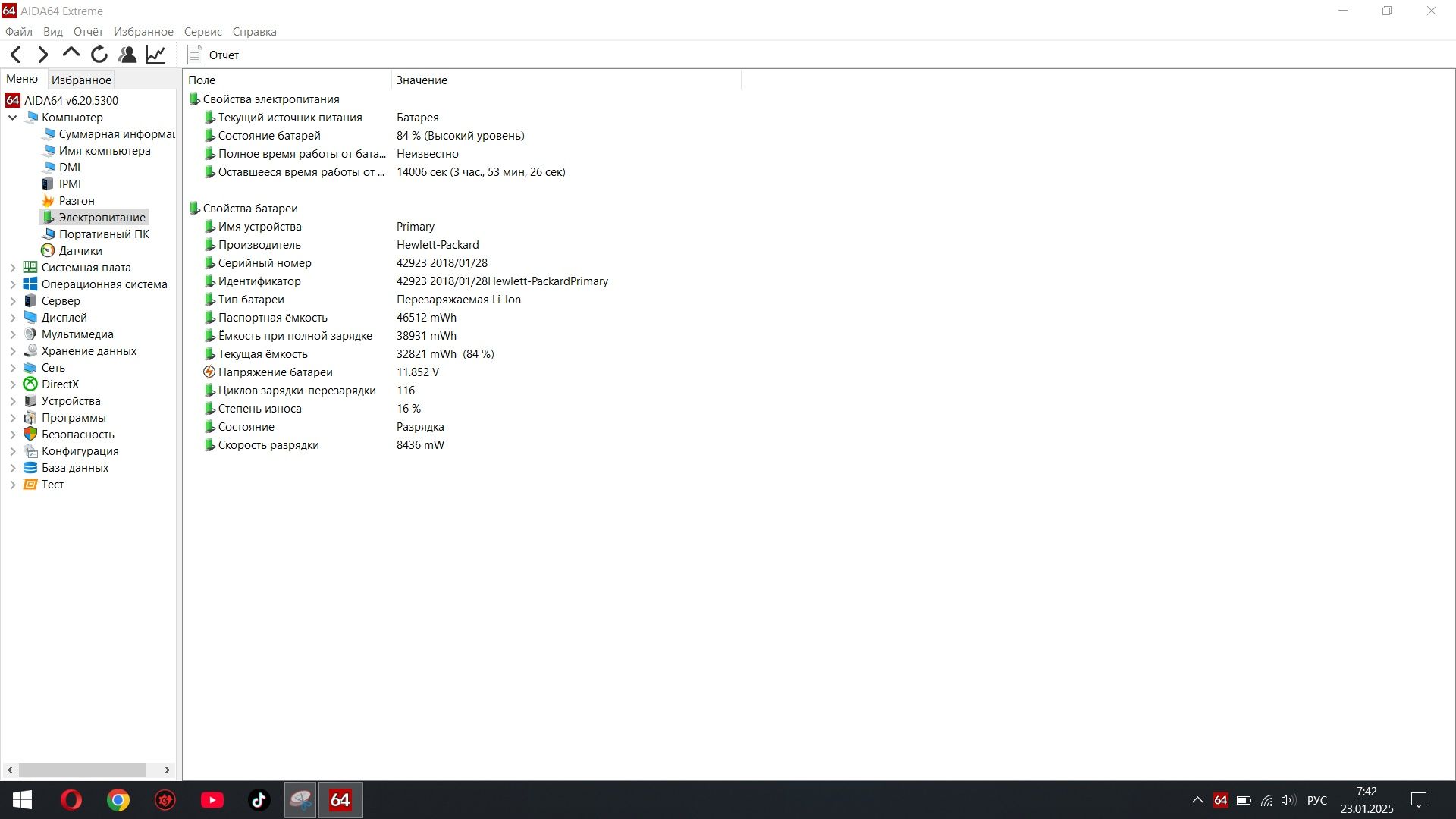Refresh the current page

(99, 55)
